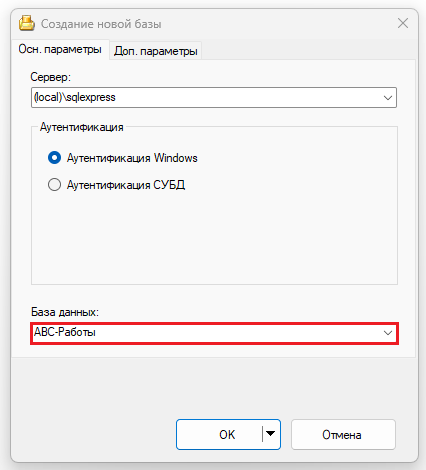This screenshot has width=426, height=470.
Task: Cancel with the Отмена button
Action: 343,434
